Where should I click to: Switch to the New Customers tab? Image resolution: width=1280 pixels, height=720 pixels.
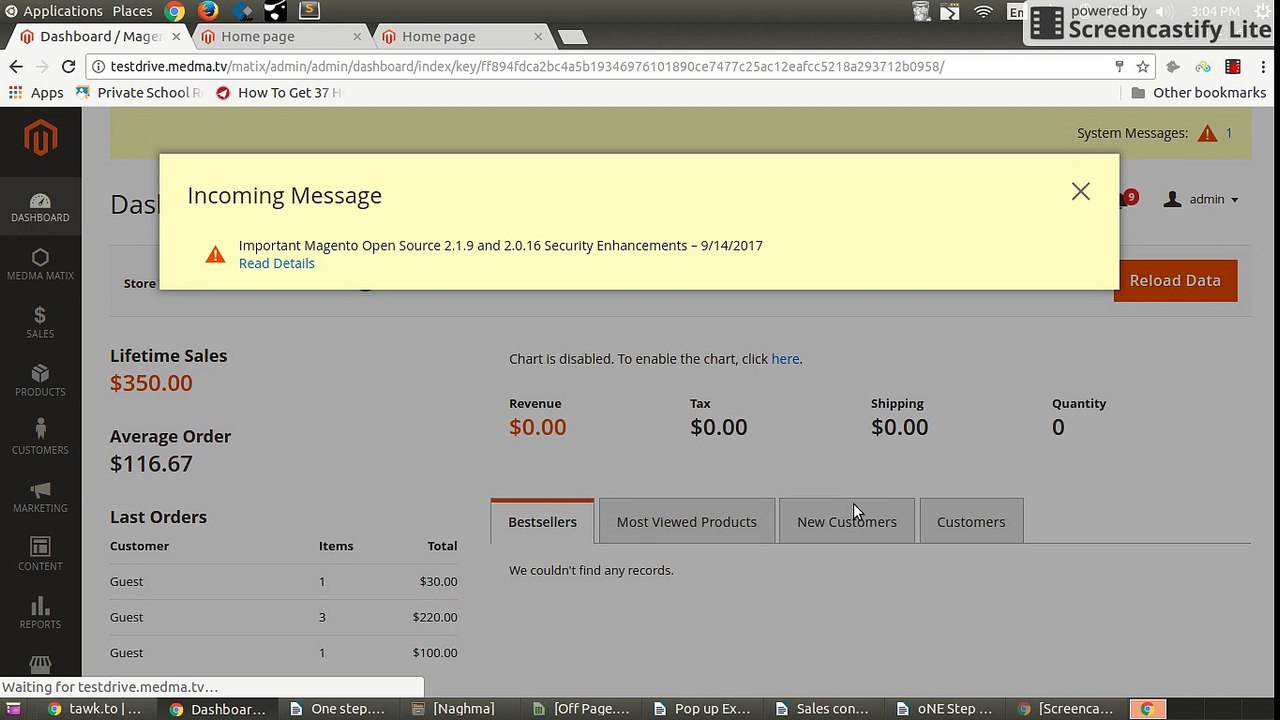coord(847,522)
